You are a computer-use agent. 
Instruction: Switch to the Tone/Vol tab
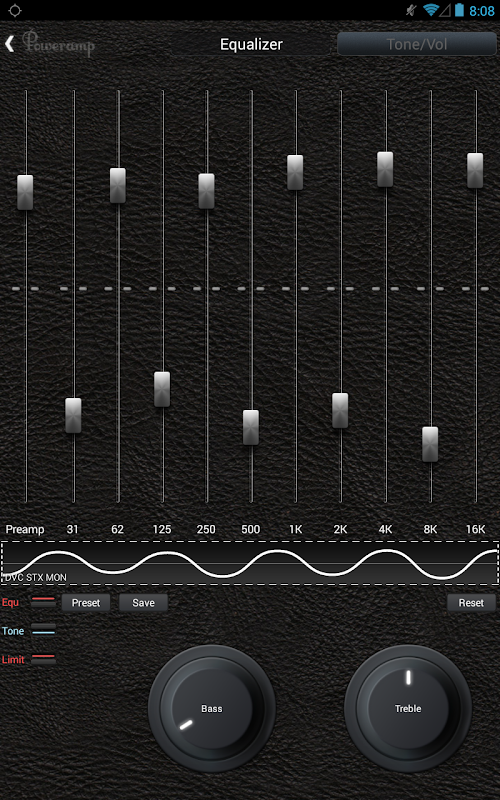(x=417, y=44)
